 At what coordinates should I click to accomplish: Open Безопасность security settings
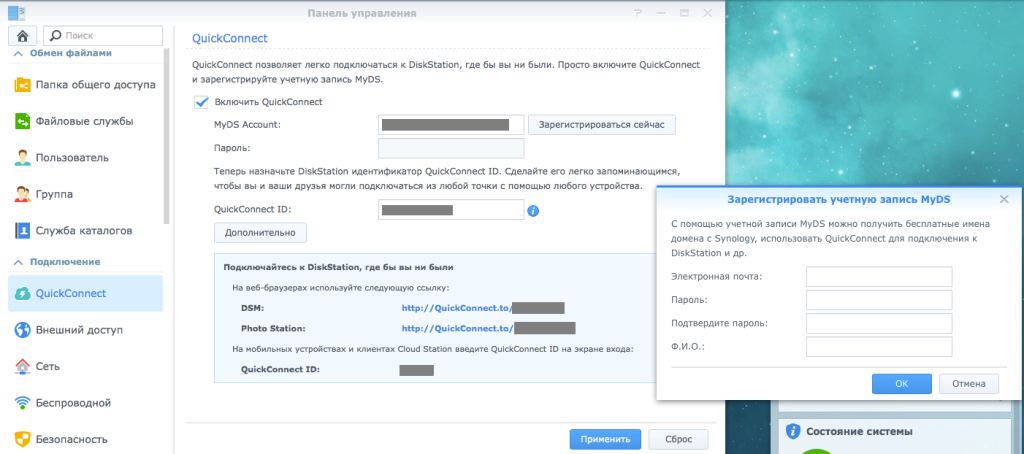click(x=86, y=439)
